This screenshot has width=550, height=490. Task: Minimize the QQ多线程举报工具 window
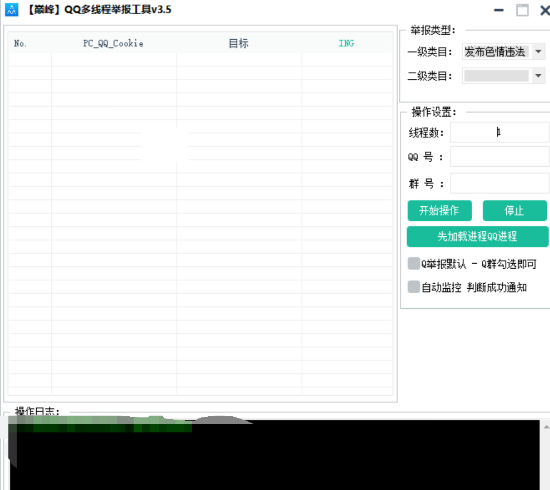click(499, 10)
